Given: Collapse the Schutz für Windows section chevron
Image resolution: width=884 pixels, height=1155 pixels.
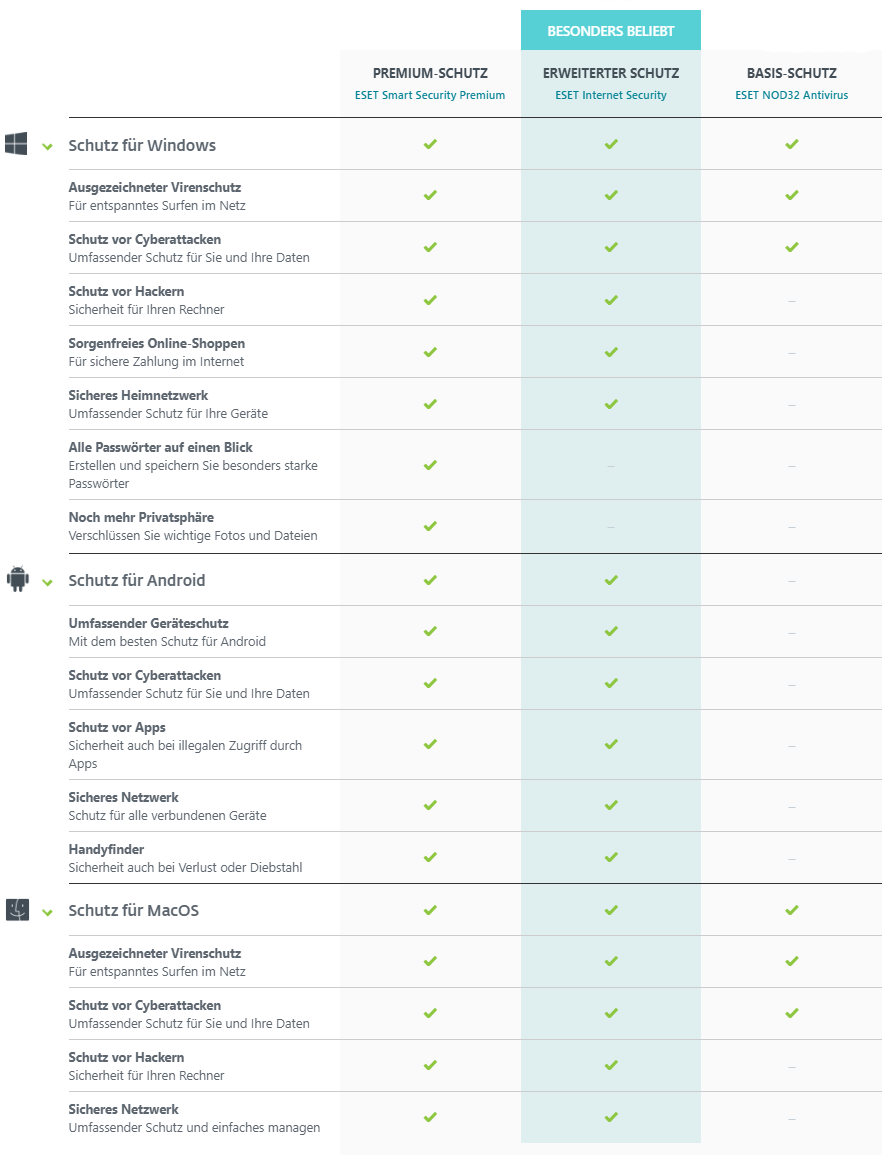Looking at the screenshot, I should (x=47, y=147).
